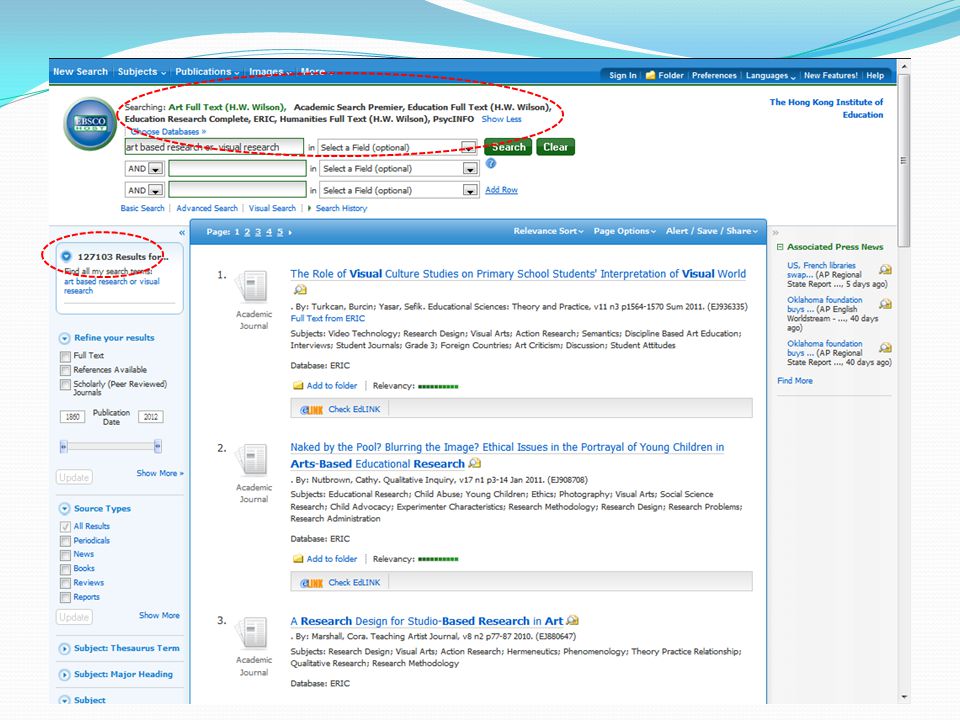
Task: Collapse the right news panel double-arrow icon
Action: [775, 233]
